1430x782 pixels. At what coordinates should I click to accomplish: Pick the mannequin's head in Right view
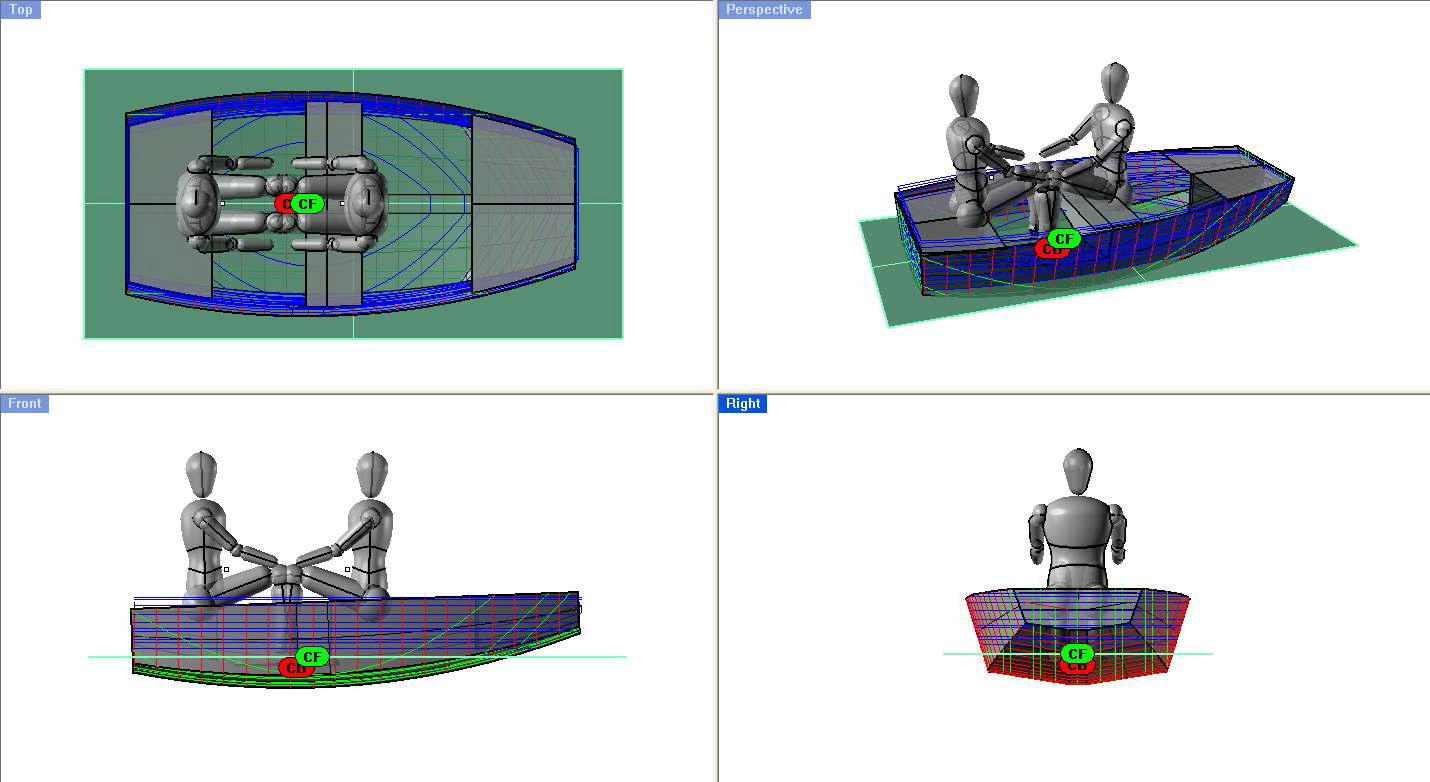point(1077,471)
